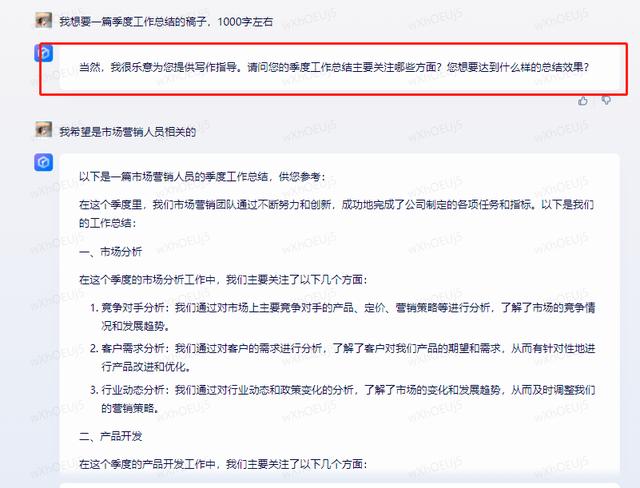Click user avatar beside the 1000字 request
Screen dimensions: 640x488
coord(43,20)
